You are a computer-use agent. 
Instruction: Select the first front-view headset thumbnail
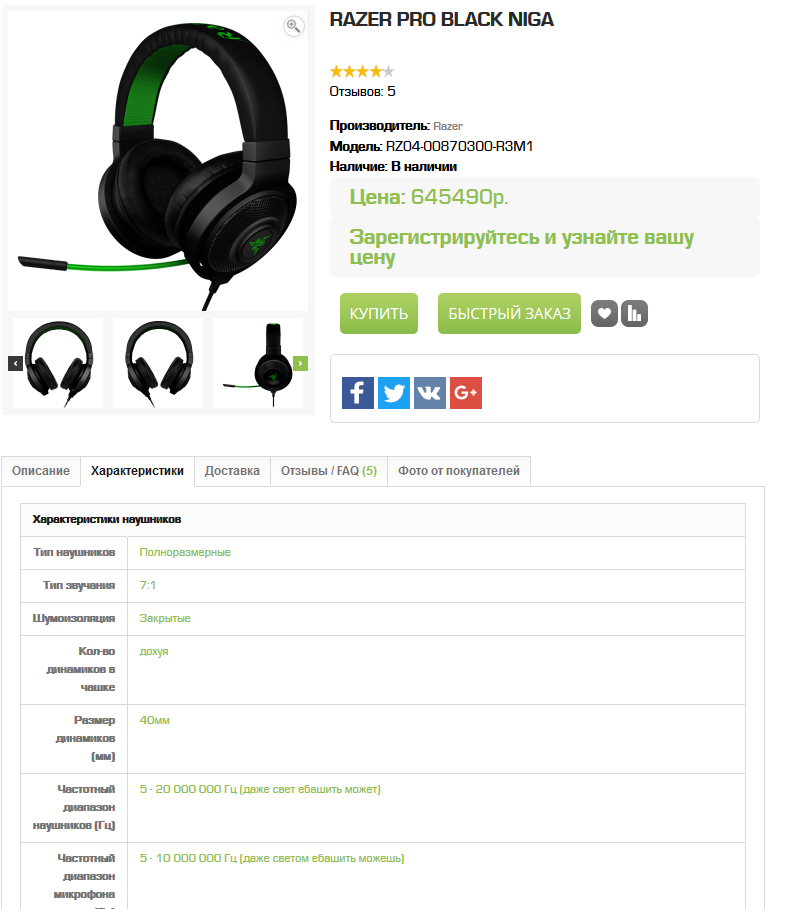[58, 363]
